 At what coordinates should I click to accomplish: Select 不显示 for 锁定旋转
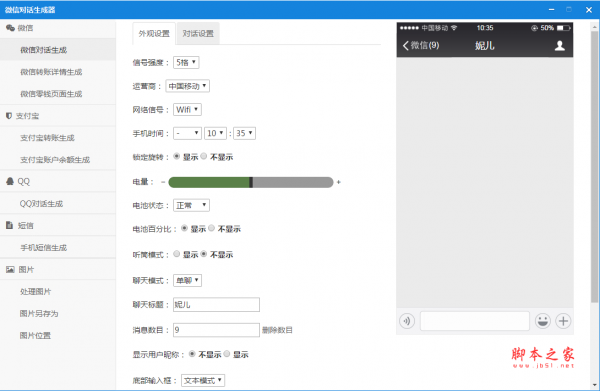click(x=204, y=156)
